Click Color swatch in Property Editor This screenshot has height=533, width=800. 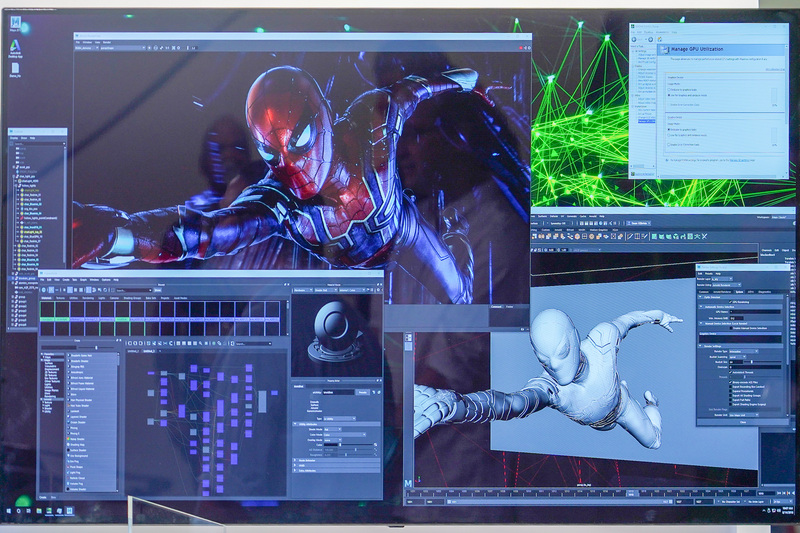[331, 445]
